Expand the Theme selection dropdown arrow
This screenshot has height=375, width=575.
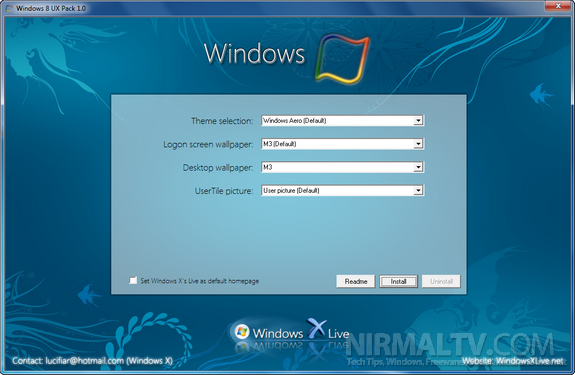[418, 120]
